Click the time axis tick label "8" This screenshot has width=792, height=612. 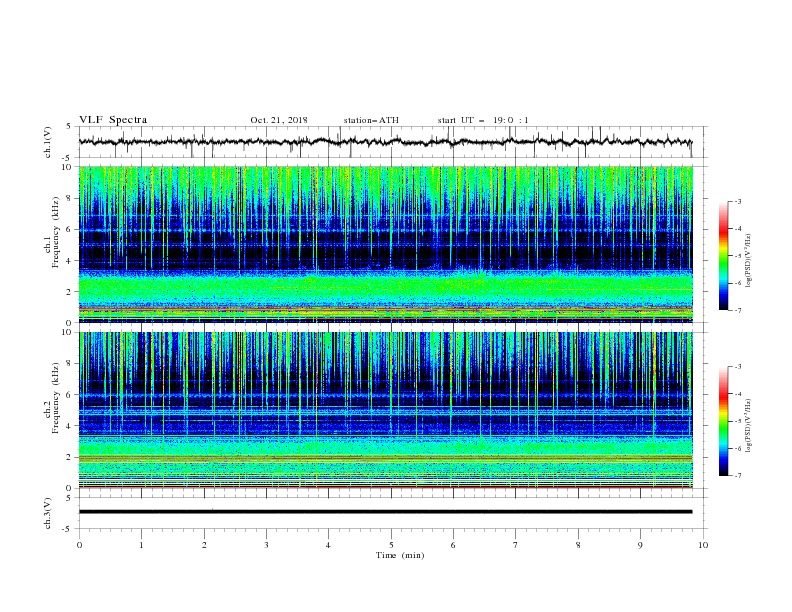tap(578, 545)
